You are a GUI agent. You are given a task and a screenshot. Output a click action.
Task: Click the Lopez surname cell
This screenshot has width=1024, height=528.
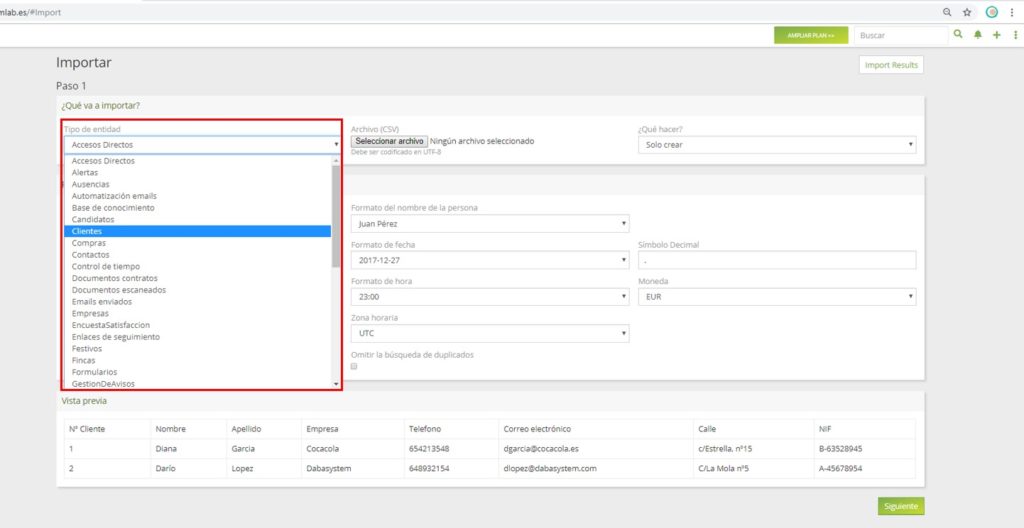264,469
